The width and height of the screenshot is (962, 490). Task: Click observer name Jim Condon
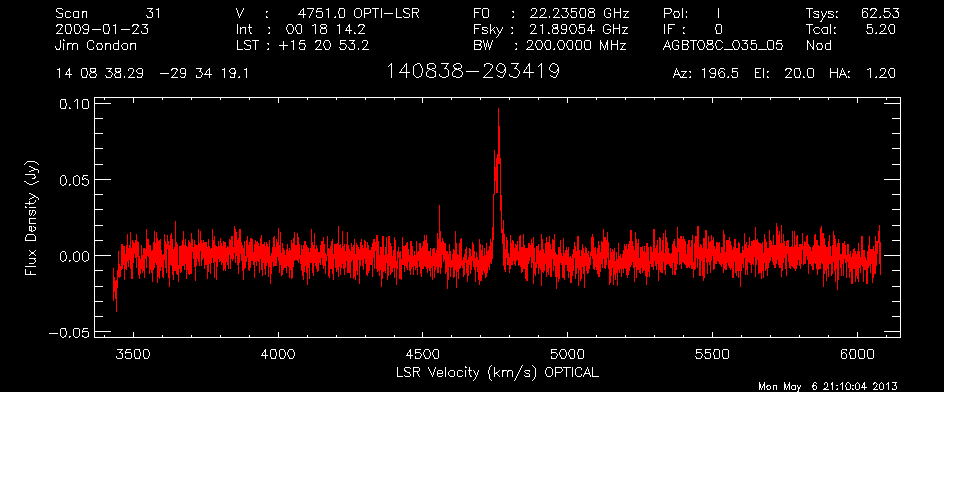[96, 45]
